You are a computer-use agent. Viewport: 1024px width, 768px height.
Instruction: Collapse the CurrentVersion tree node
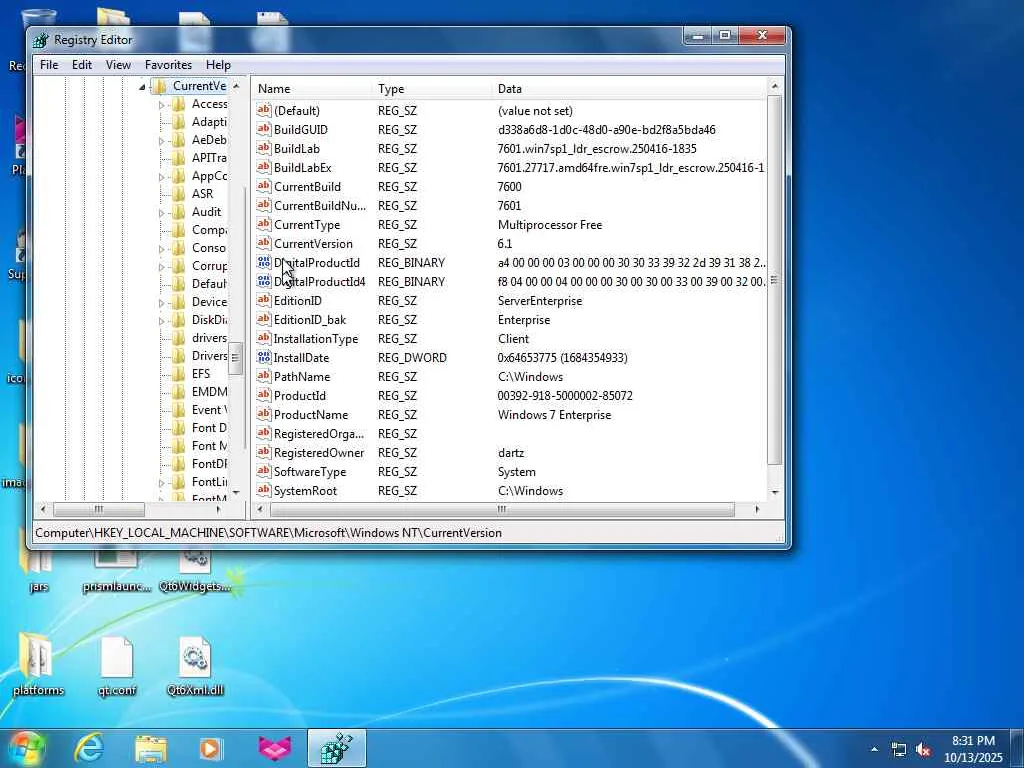tap(142, 87)
